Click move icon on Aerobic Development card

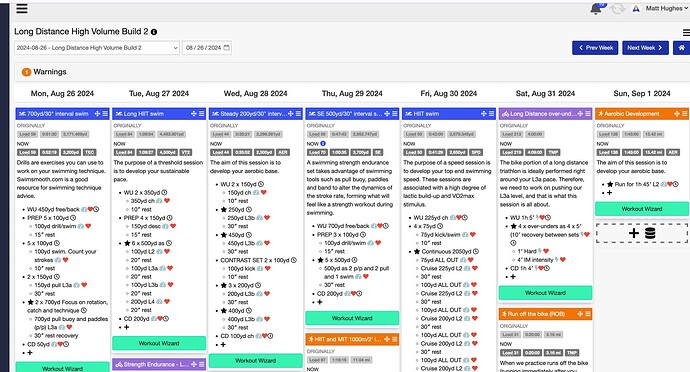pos(677,114)
